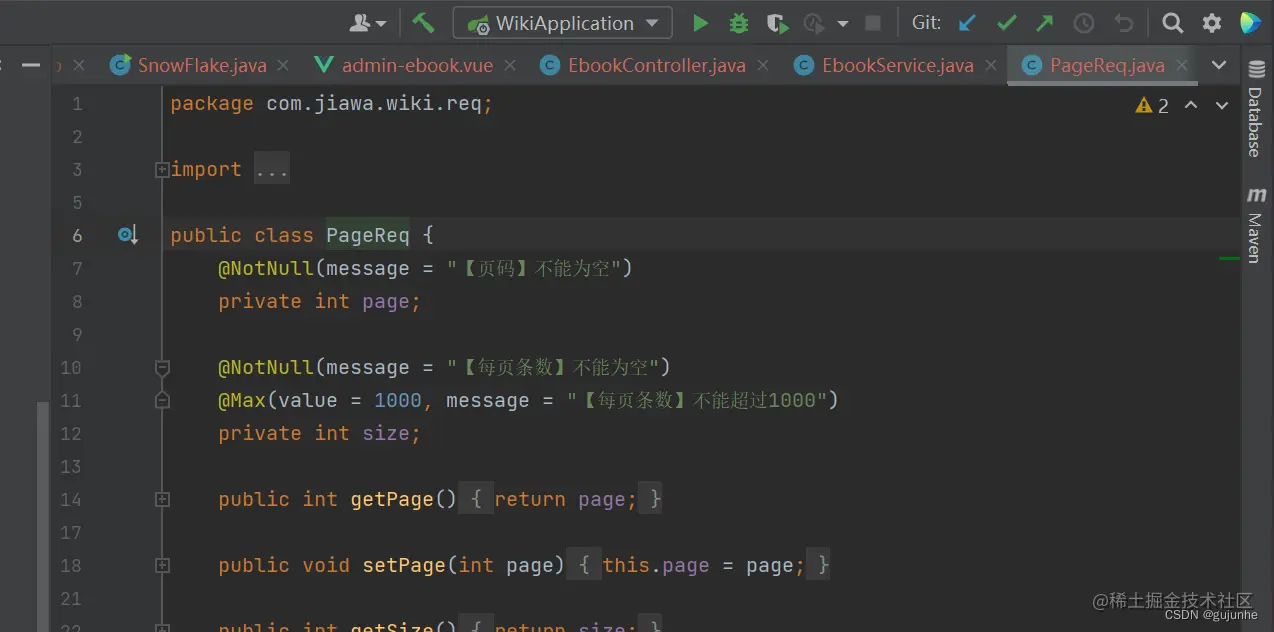Push commits with Git green arrow
The height and width of the screenshot is (632, 1274).
[1044, 22]
